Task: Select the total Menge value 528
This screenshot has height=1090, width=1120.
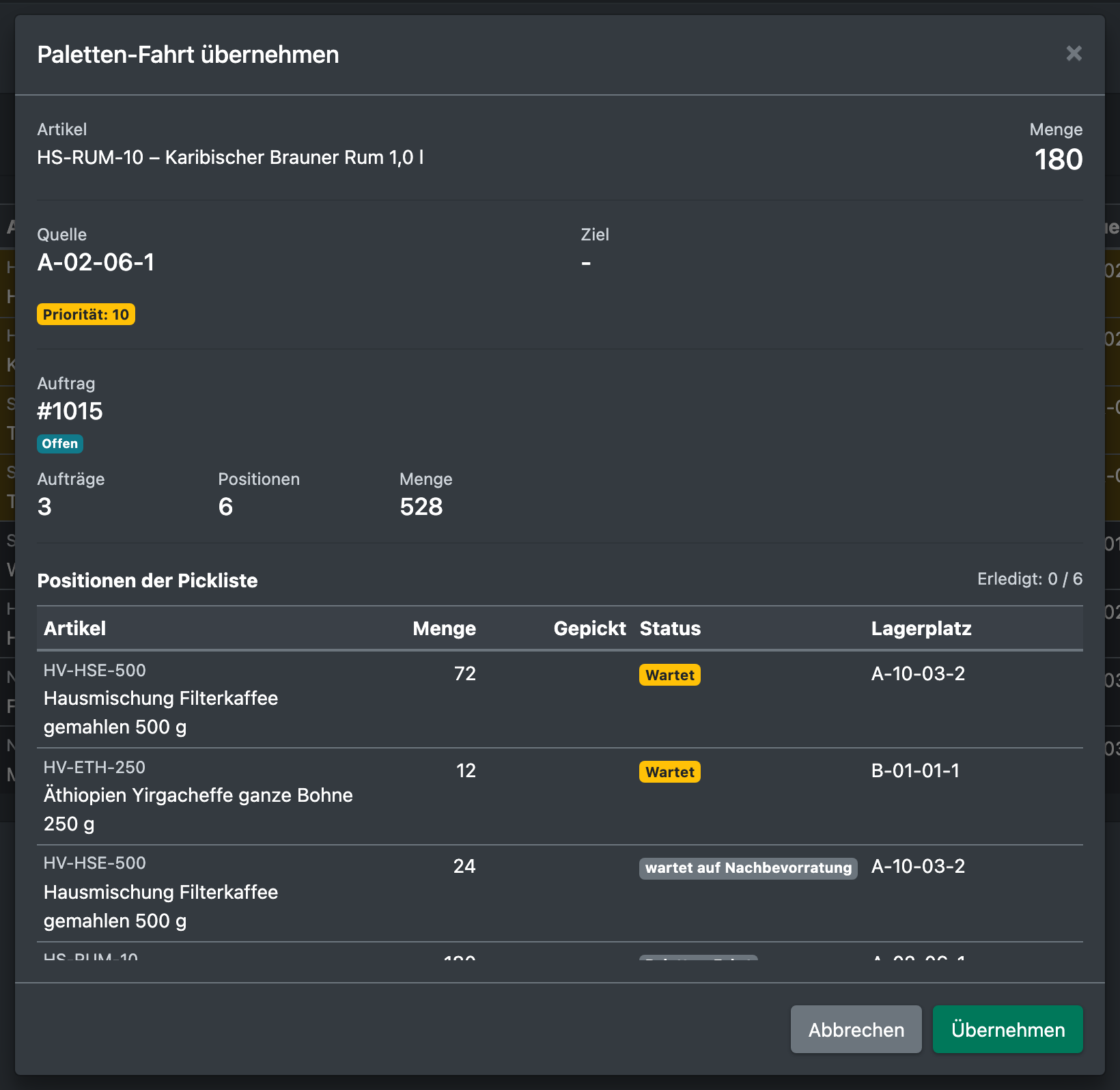Action: tap(421, 507)
